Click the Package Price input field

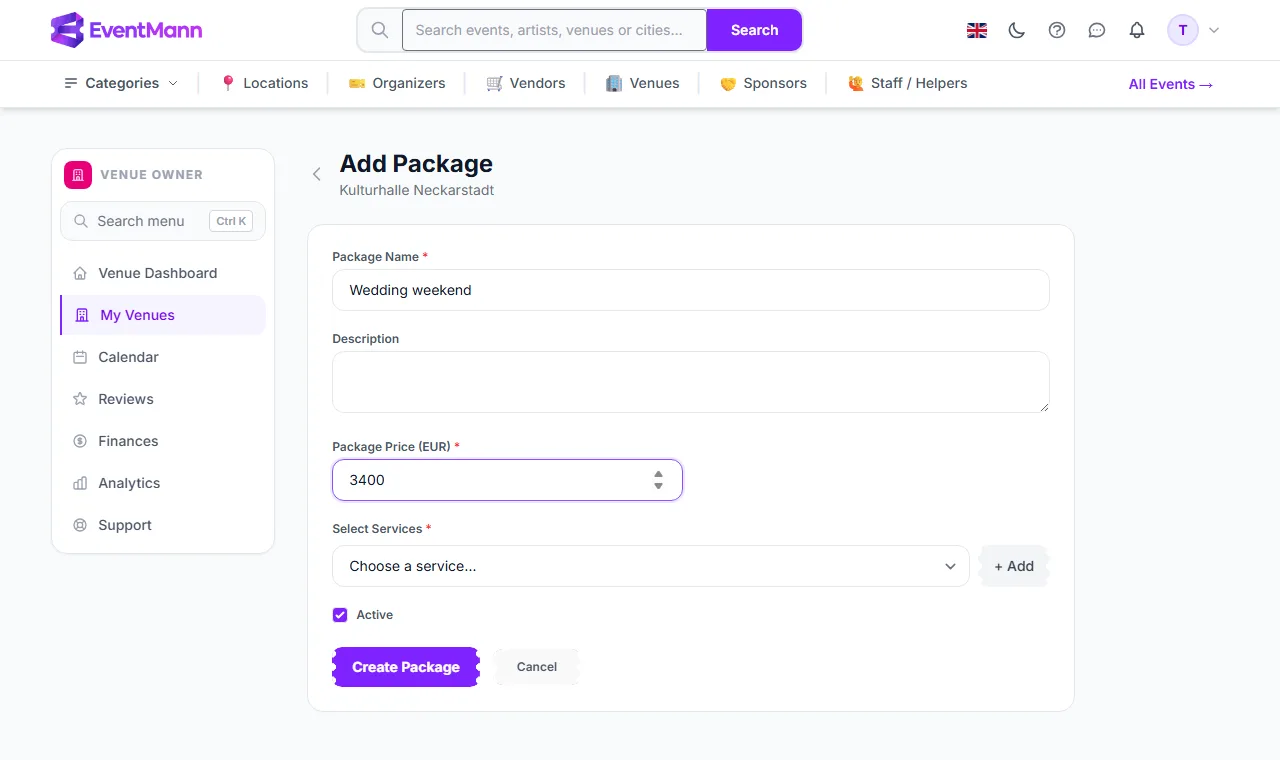pos(507,480)
